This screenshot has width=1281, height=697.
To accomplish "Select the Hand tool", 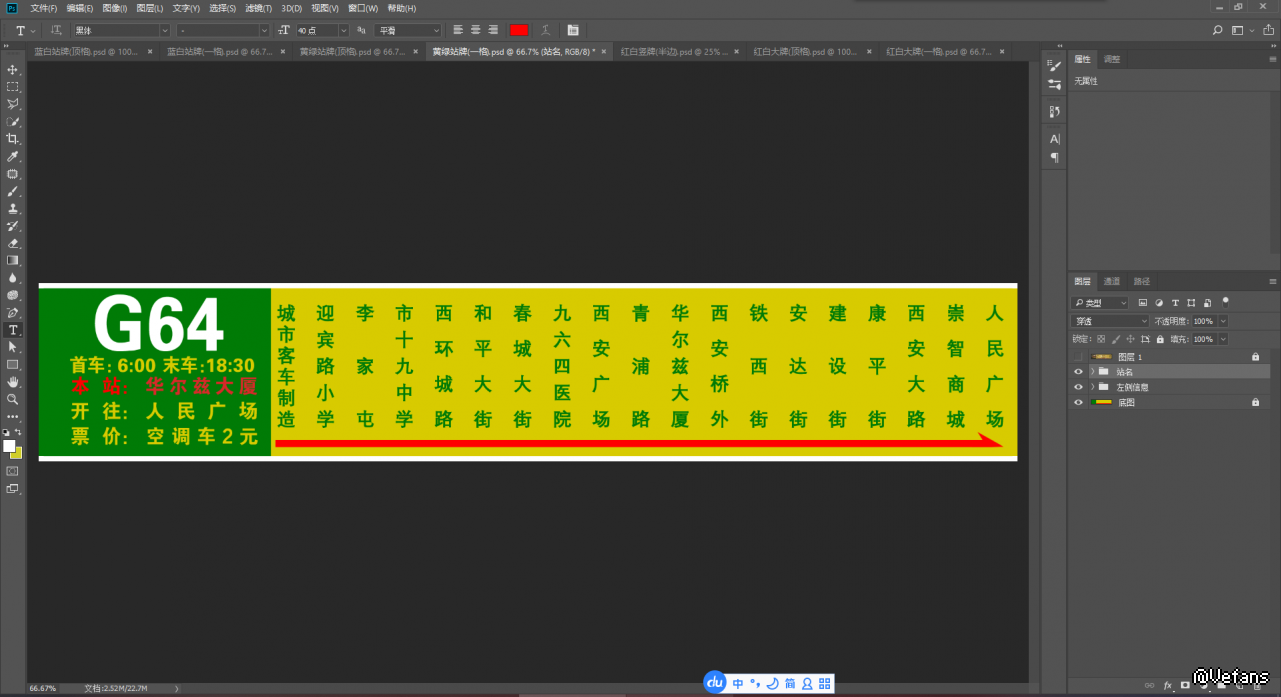I will point(13,382).
